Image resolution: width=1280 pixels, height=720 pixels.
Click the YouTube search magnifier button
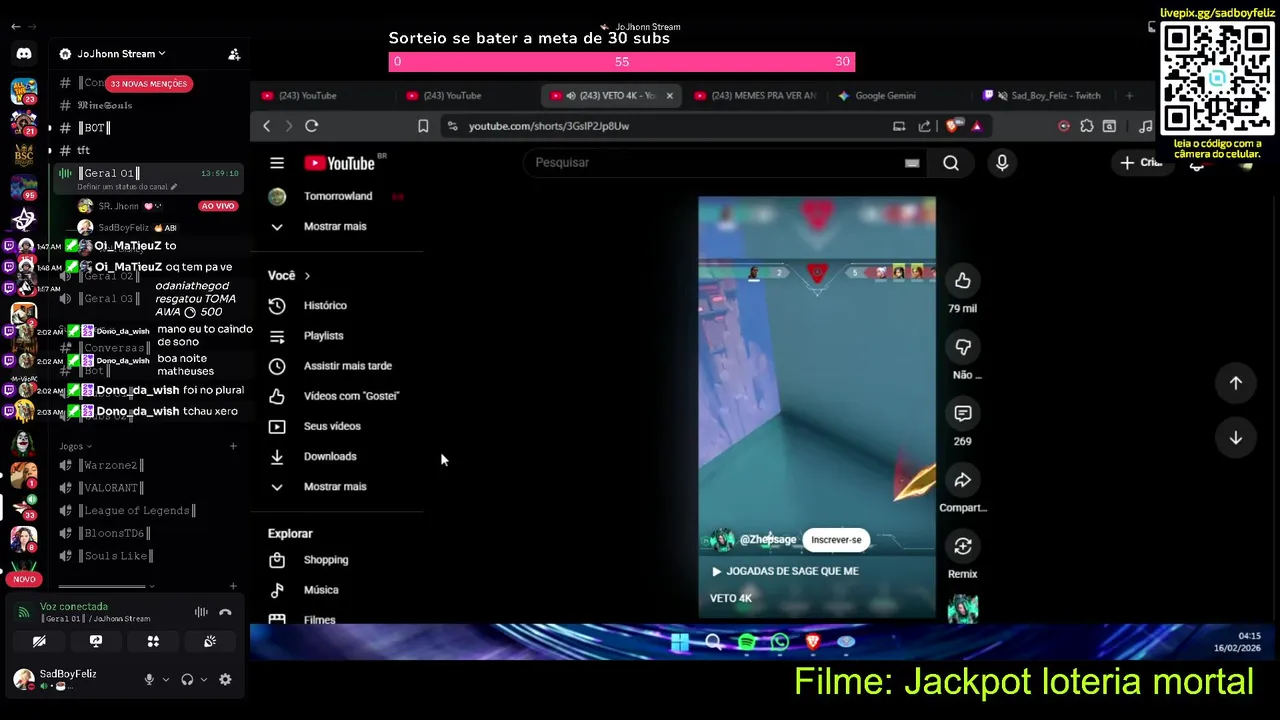pyautogui.click(x=951, y=163)
